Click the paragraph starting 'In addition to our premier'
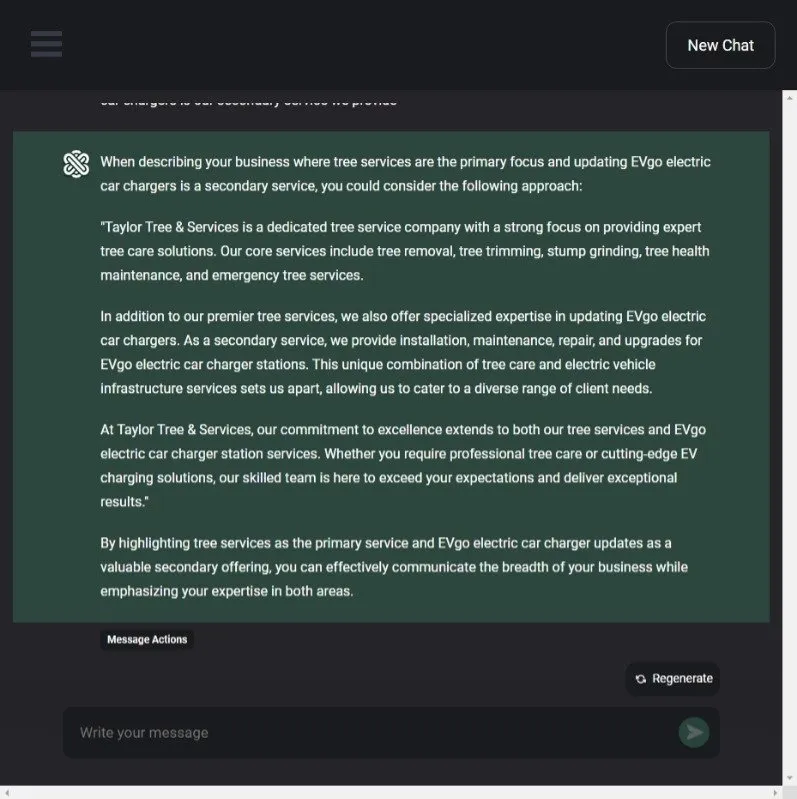Image resolution: width=797 pixels, height=799 pixels. pyautogui.click(x=405, y=352)
